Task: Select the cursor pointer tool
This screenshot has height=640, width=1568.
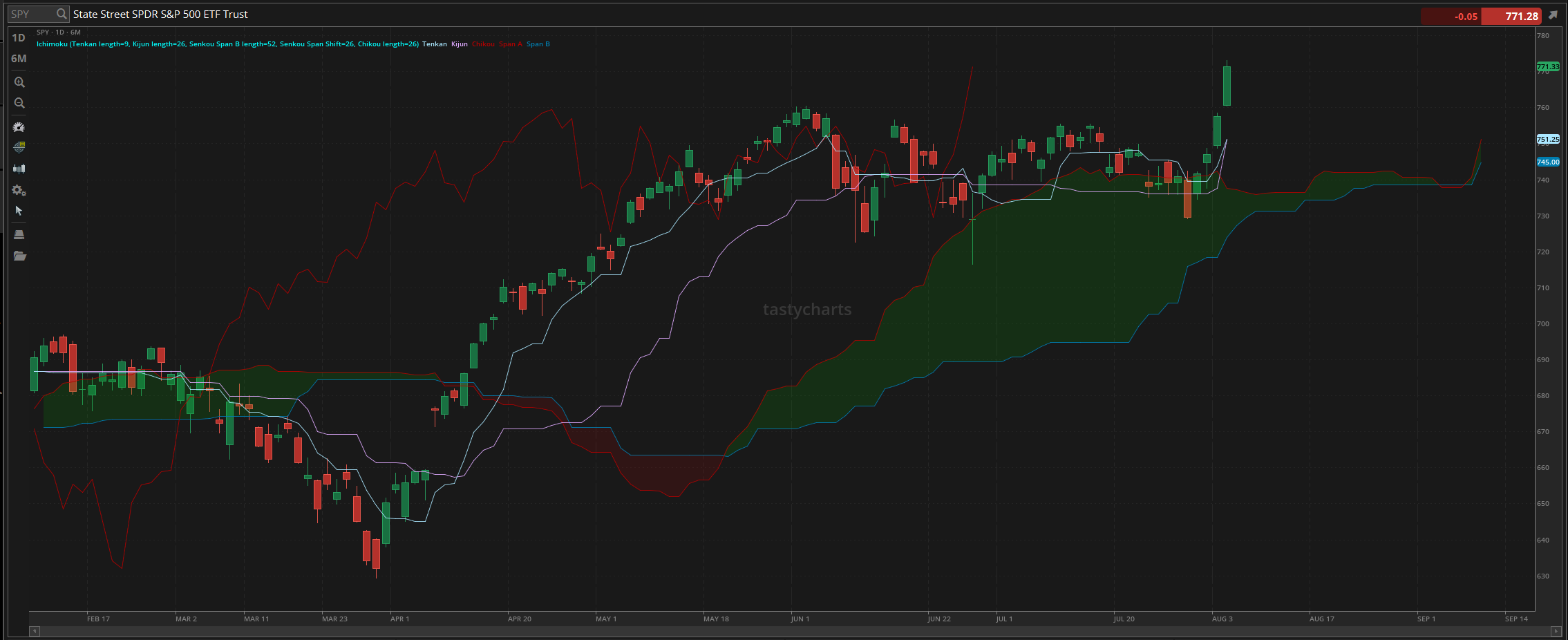Action: click(19, 211)
